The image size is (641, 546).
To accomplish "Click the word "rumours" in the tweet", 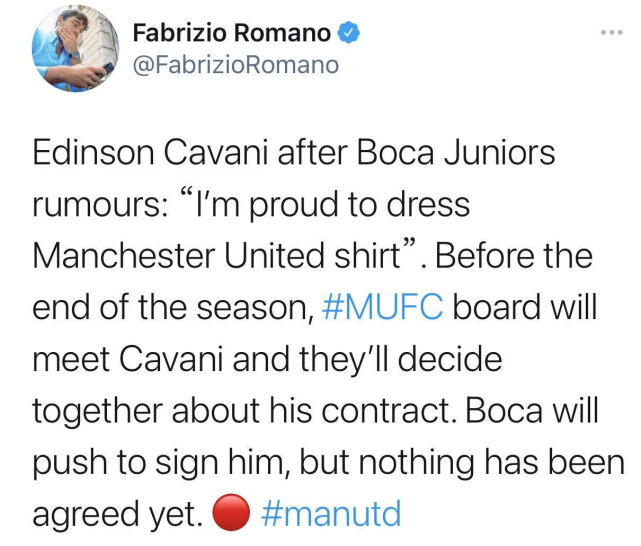I will point(92,205).
